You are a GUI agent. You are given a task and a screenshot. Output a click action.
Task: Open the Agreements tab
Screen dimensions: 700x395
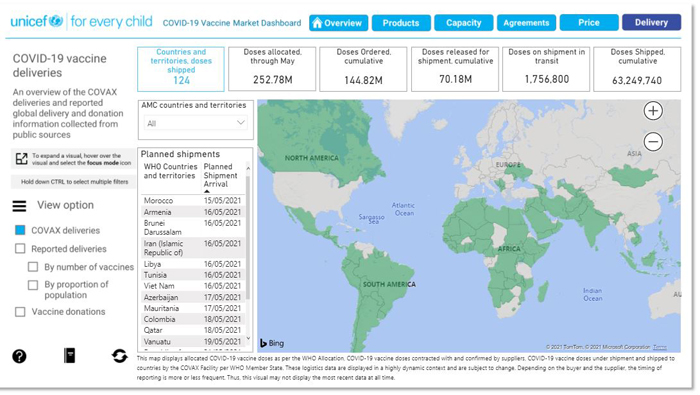(526, 23)
